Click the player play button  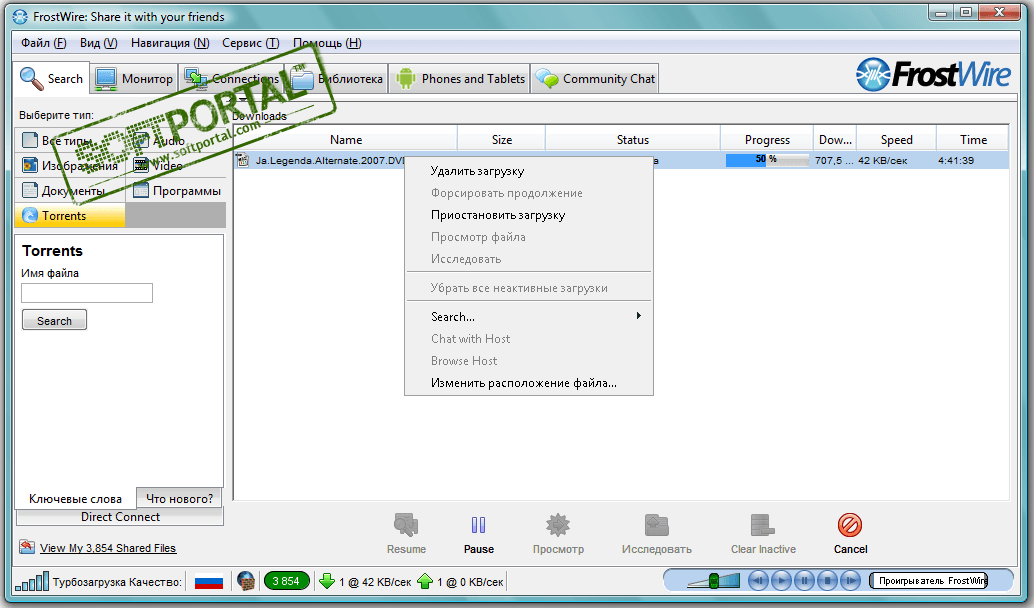click(x=781, y=581)
